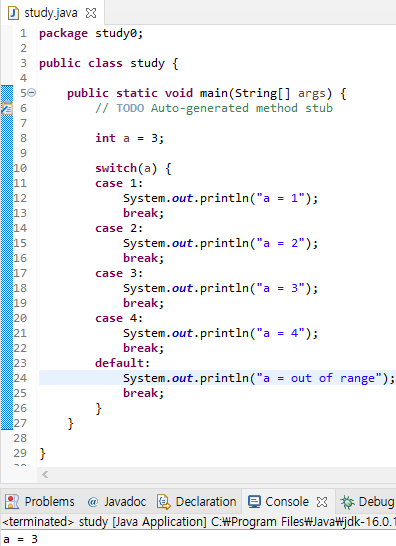
Task: Select the study.java editor tab
Action: tap(51, 13)
